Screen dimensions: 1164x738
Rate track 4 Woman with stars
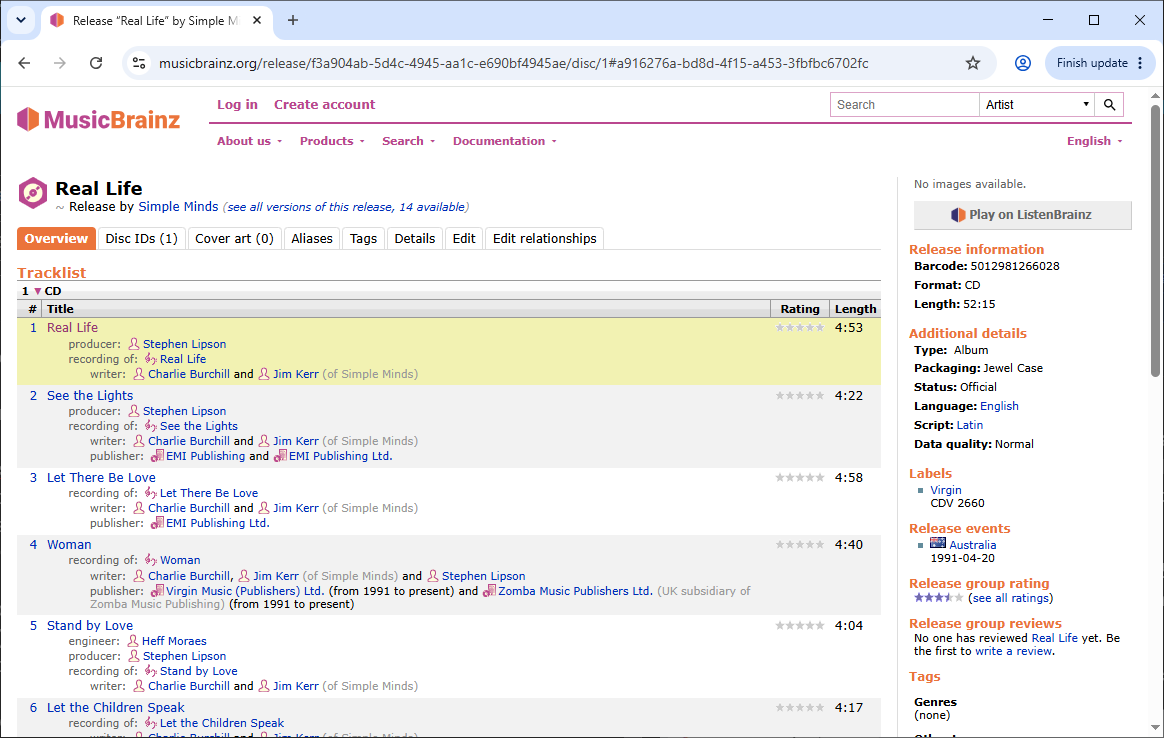[x=800, y=544]
